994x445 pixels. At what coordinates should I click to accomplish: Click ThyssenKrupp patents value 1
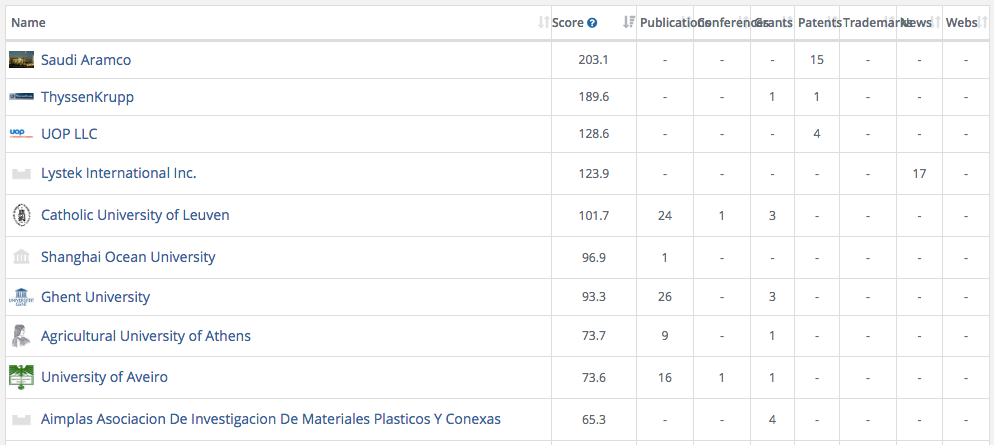click(x=816, y=97)
